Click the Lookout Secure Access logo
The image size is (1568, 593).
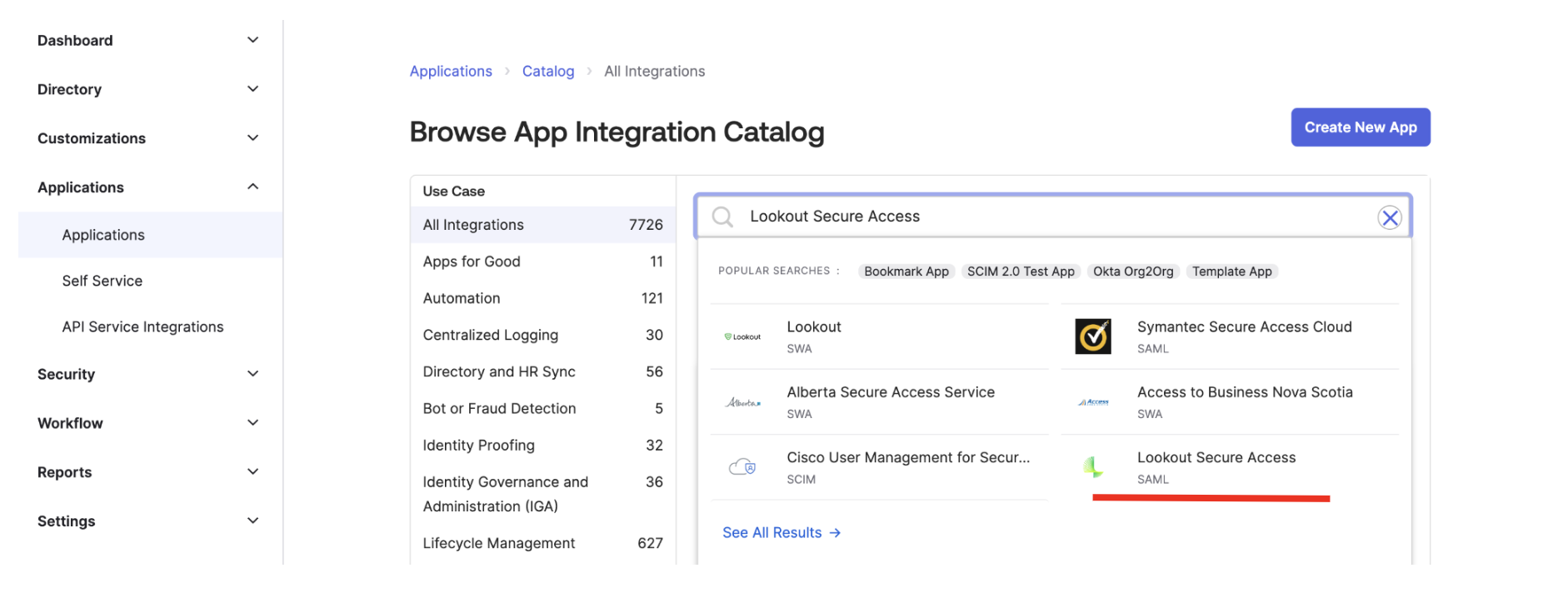pyautogui.click(x=1093, y=467)
